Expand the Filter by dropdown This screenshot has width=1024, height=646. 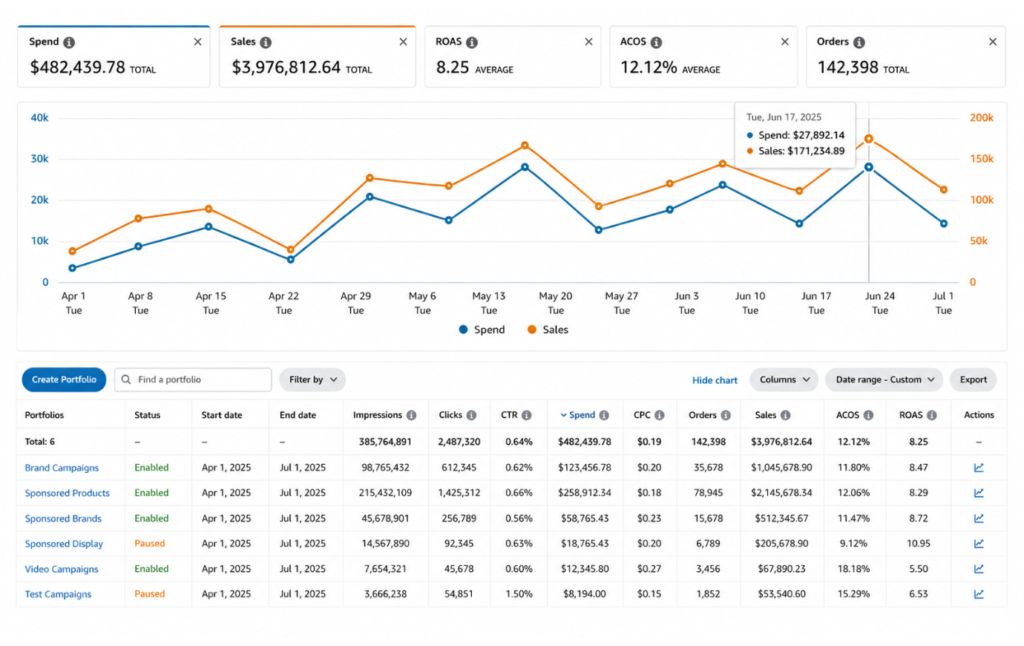pos(312,380)
